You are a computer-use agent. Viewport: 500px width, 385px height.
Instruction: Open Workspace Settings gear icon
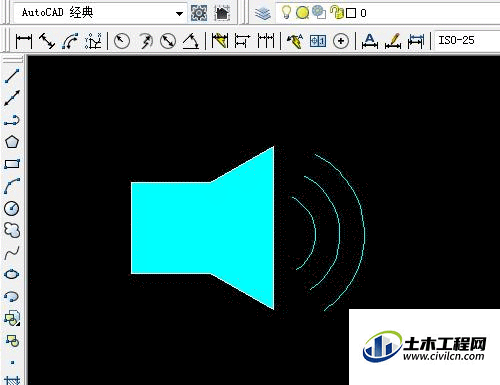[199, 13]
